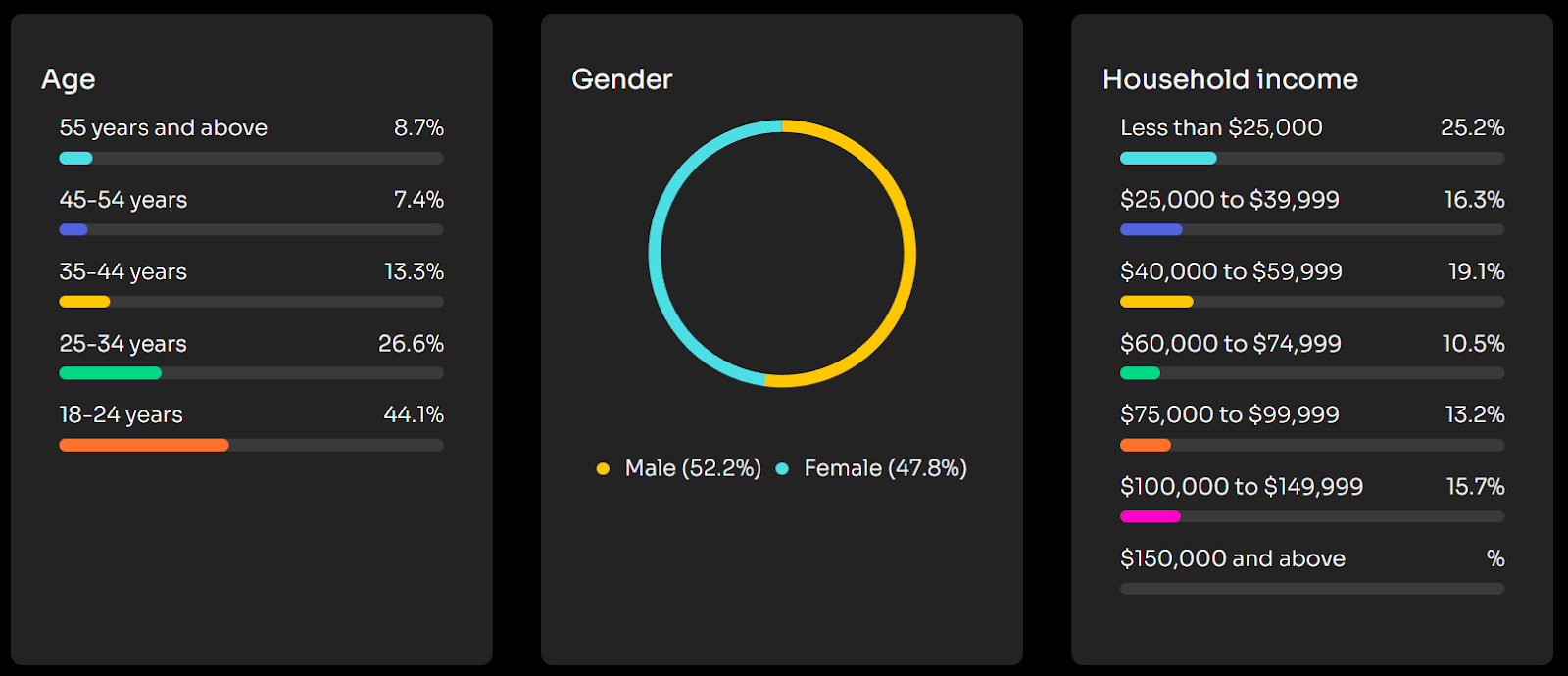Click the yellow $40,000 to $59,999 bar

click(x=1156, y=302)
